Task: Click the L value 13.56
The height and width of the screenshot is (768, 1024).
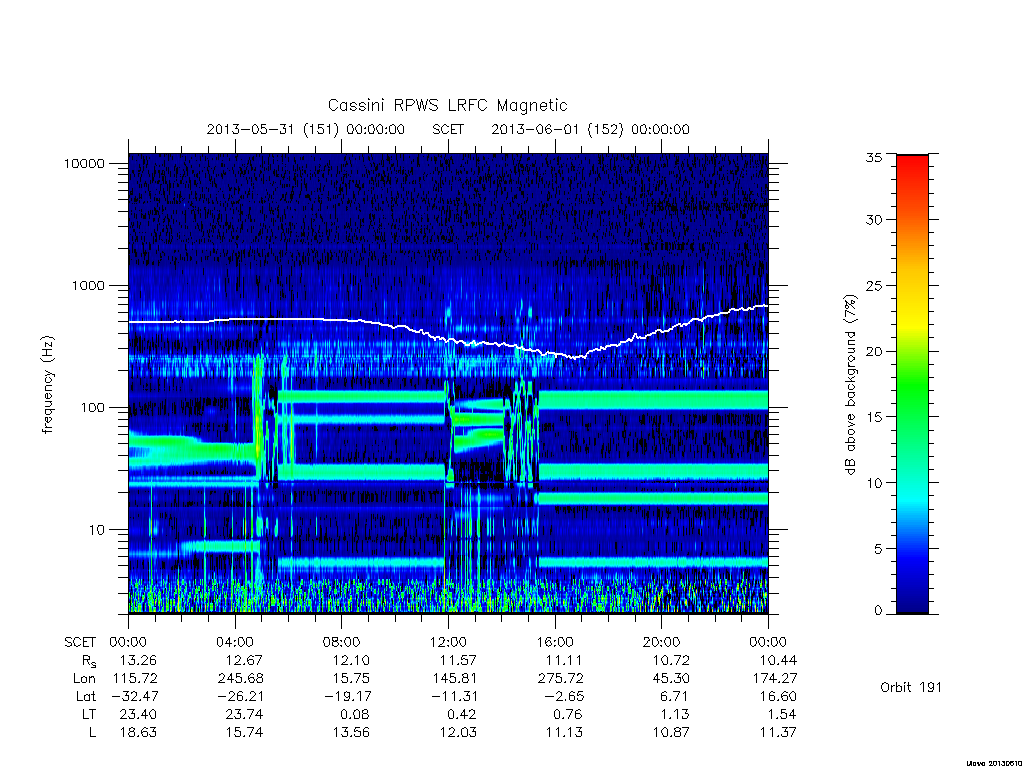Action: click(351, 733)
